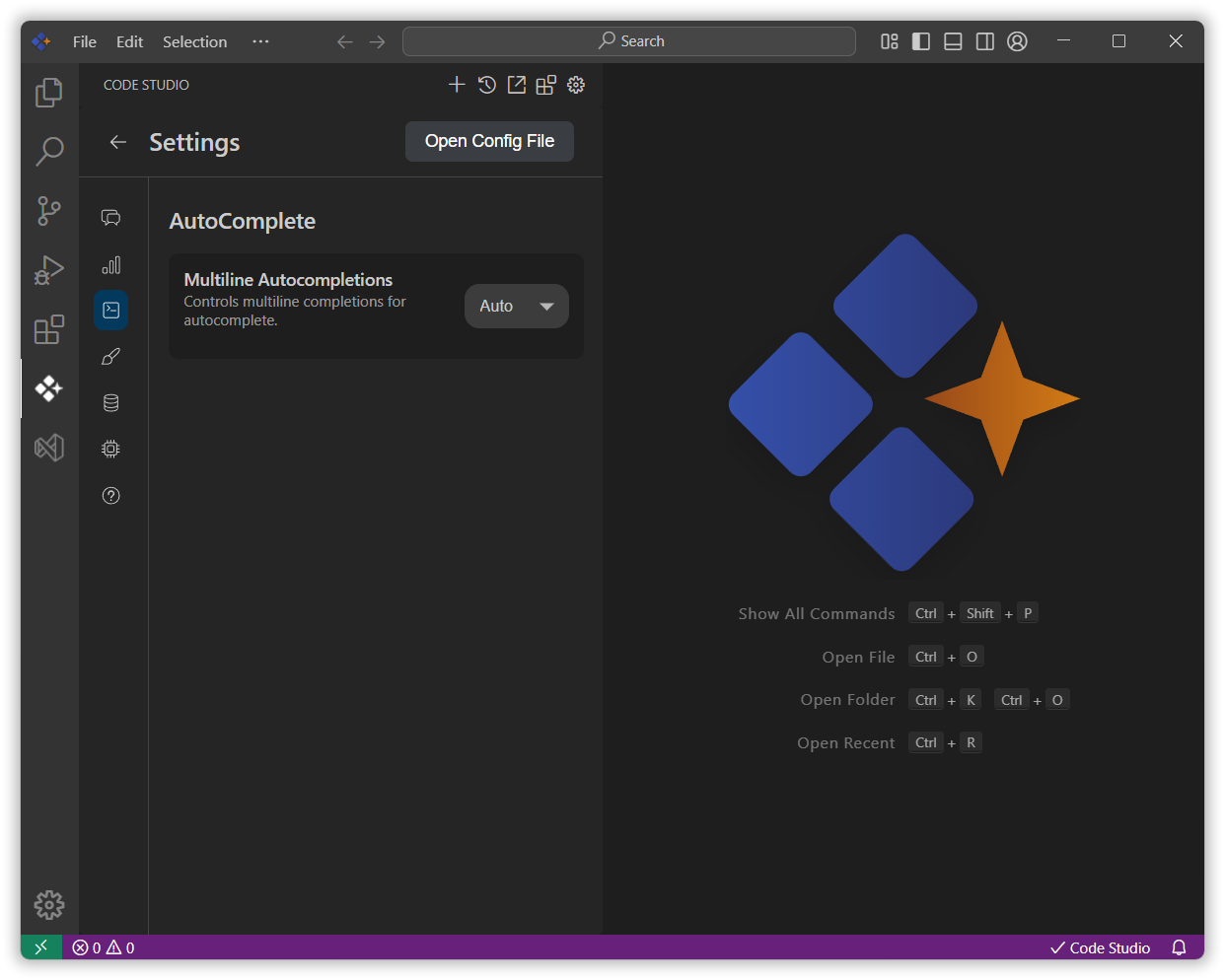Viewport: 1225px width, 980px height.
Task: Toggle the bottom panel visibility
Action: tap(953, 41)
